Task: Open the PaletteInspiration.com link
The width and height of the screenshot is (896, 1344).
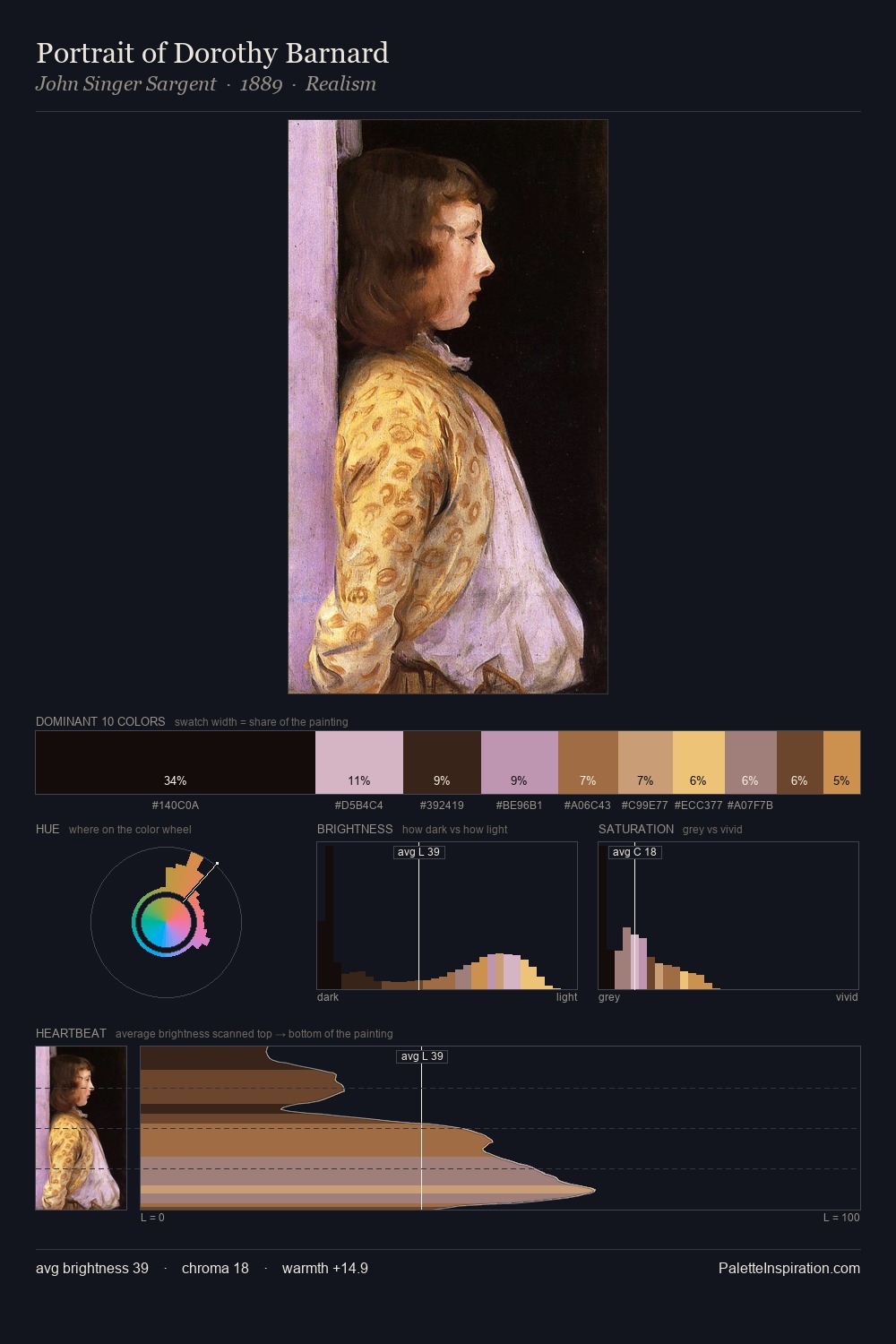Action: (789, 1269)
